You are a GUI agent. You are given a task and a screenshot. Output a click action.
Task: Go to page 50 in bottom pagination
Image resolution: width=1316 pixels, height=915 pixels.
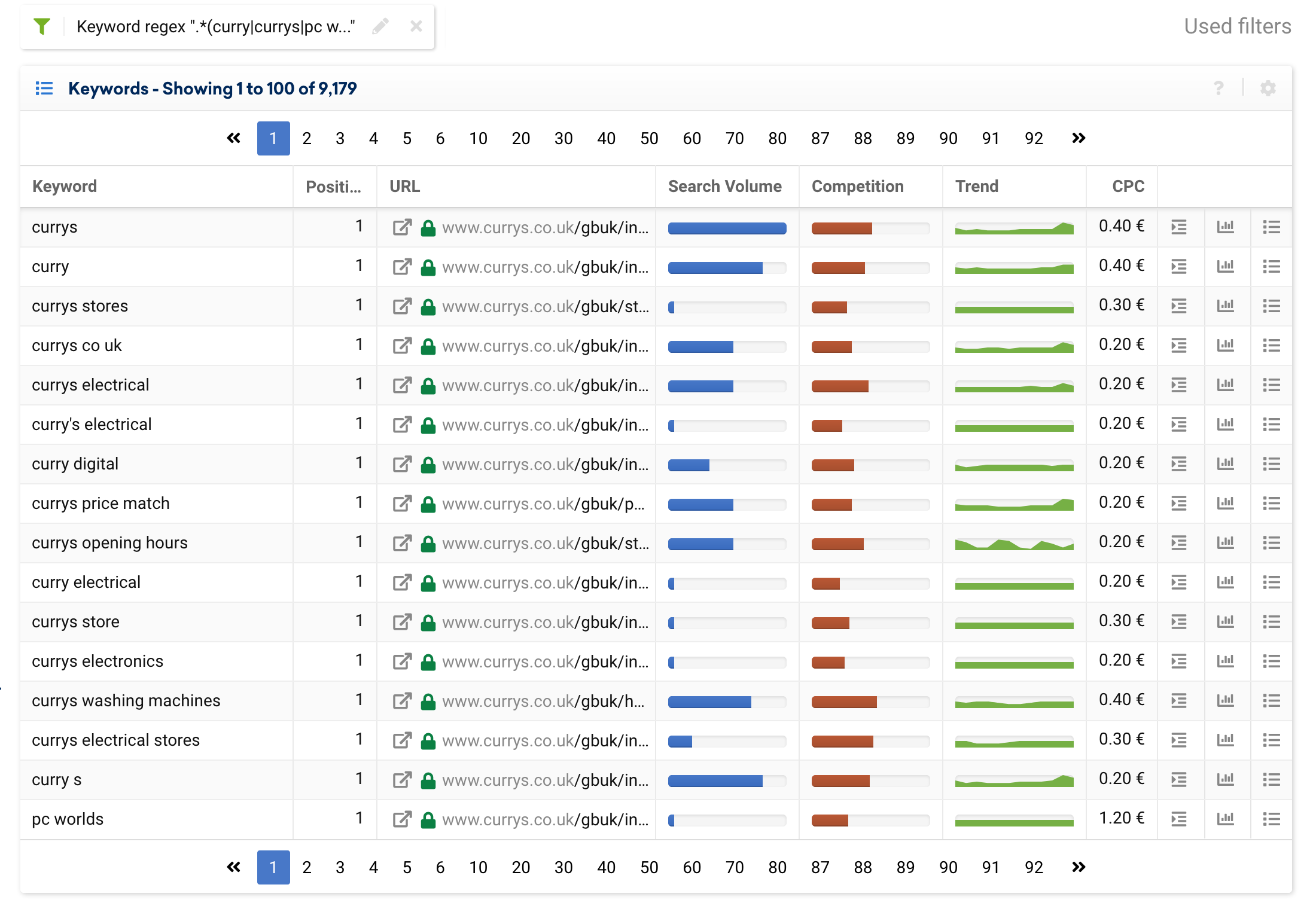point(649,868)
